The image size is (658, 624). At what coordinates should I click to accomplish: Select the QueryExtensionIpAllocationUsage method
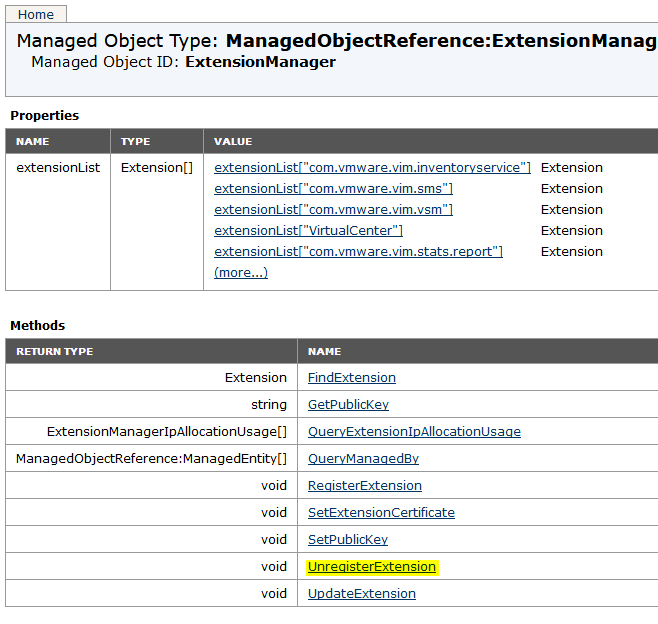coord(414,432)
